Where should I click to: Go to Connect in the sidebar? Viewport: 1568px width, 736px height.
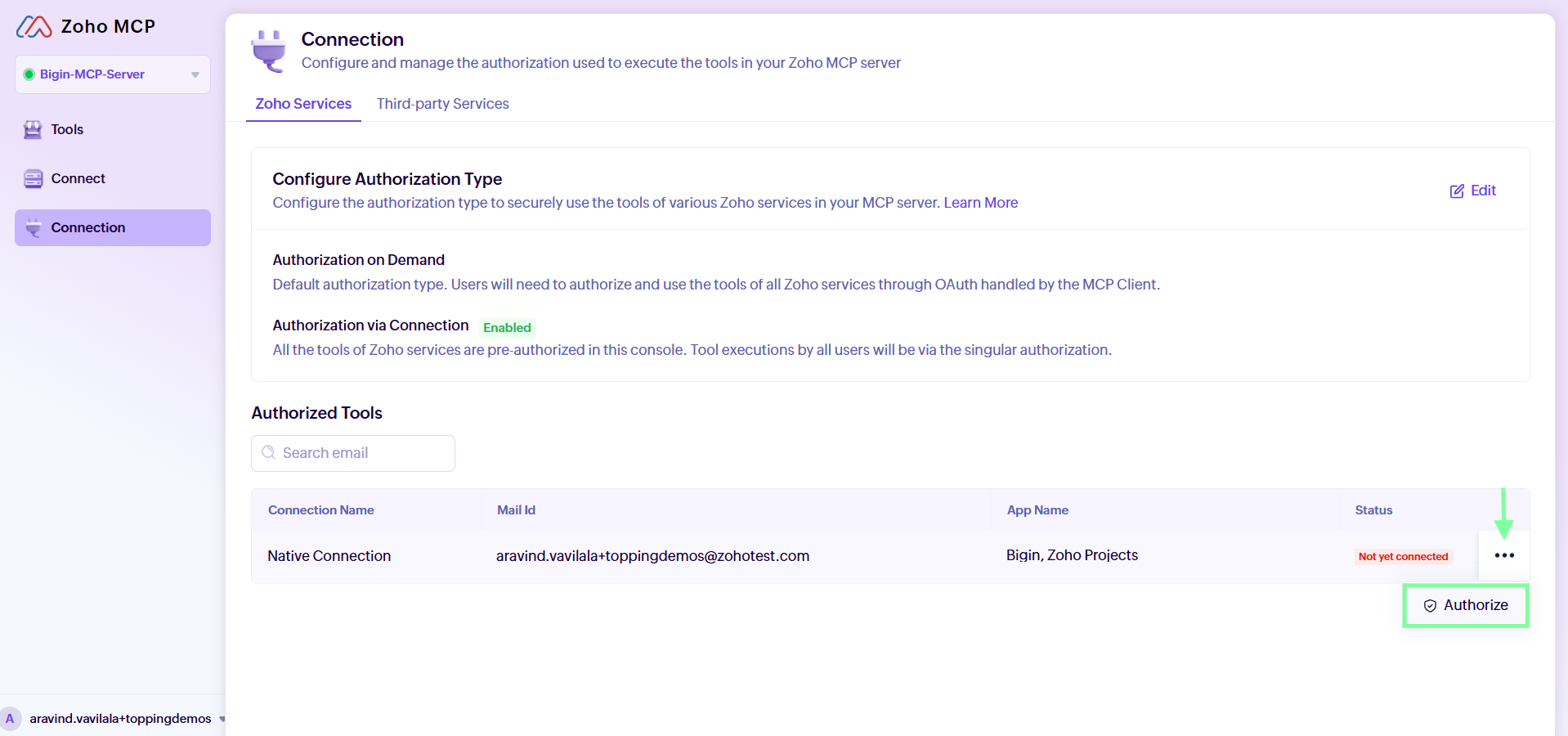pos(113,179)
